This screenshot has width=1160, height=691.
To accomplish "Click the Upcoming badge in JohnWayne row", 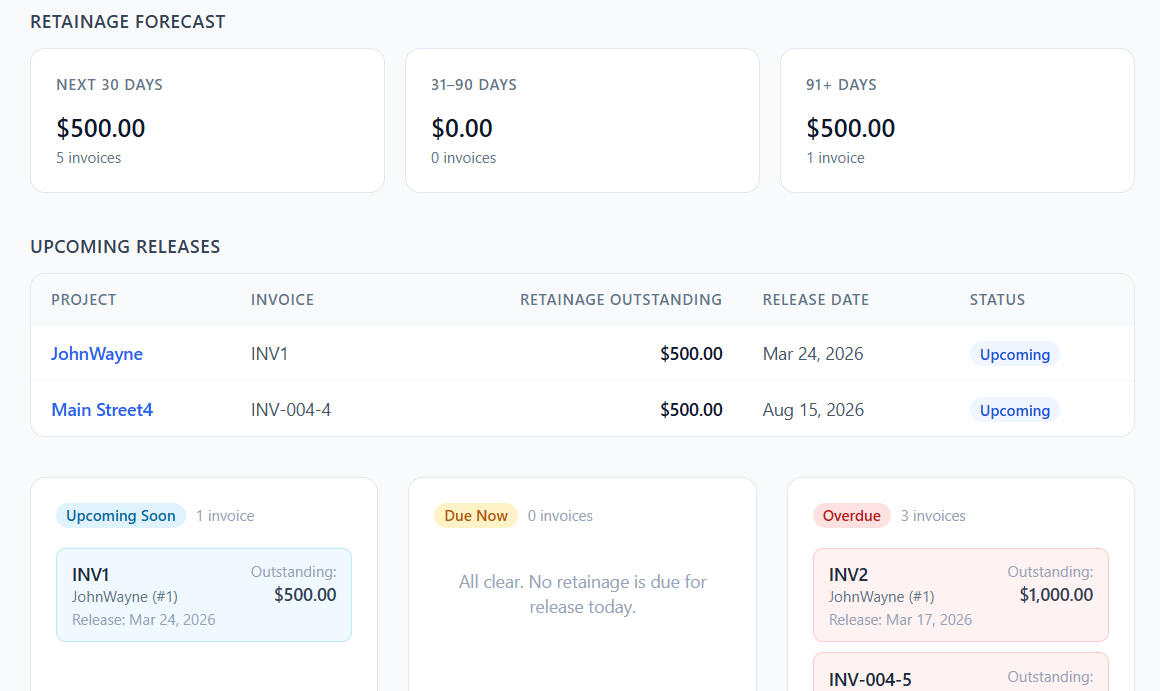I will [x=1014, y=355].
